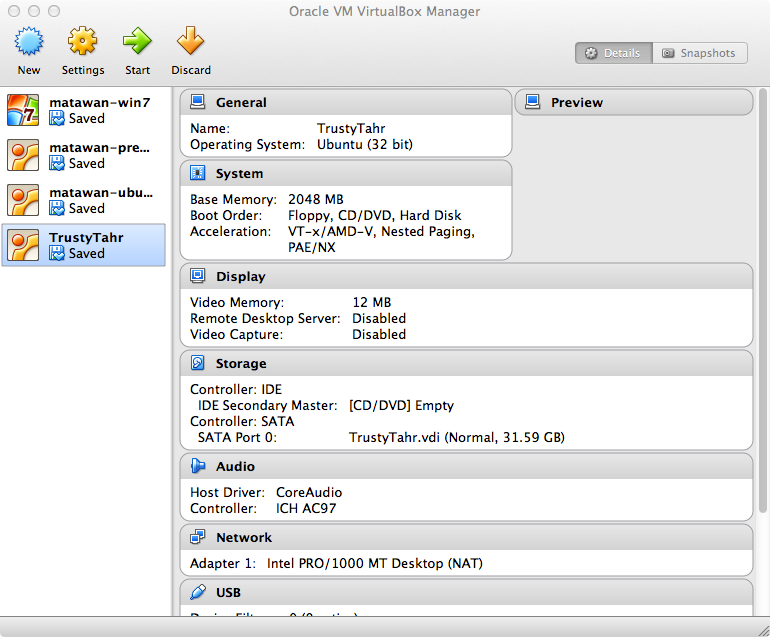Click the 2048 MB base memory value
The width and height of the screenshot is (770, 637).
316,199
